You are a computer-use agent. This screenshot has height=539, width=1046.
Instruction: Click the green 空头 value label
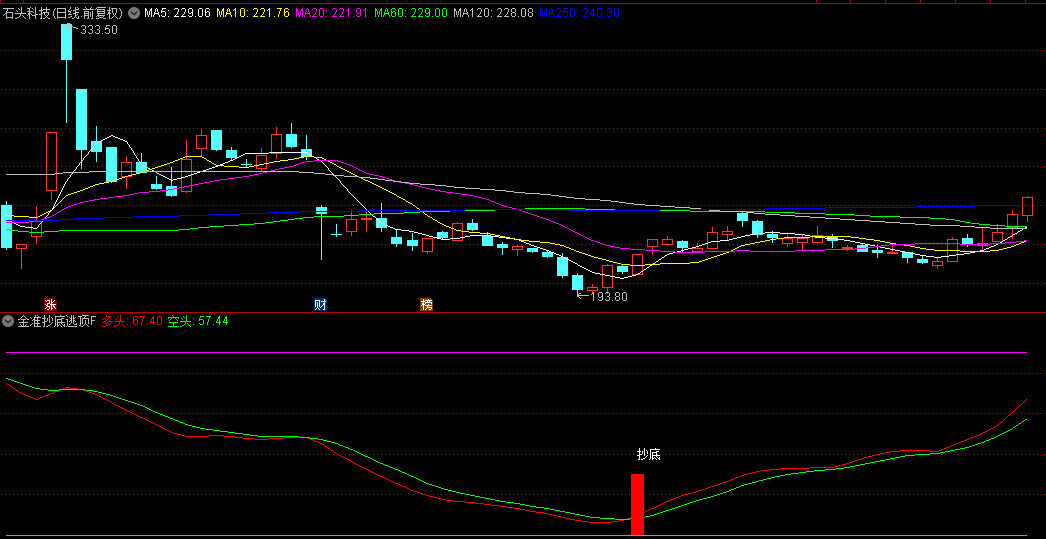[198, 322]
